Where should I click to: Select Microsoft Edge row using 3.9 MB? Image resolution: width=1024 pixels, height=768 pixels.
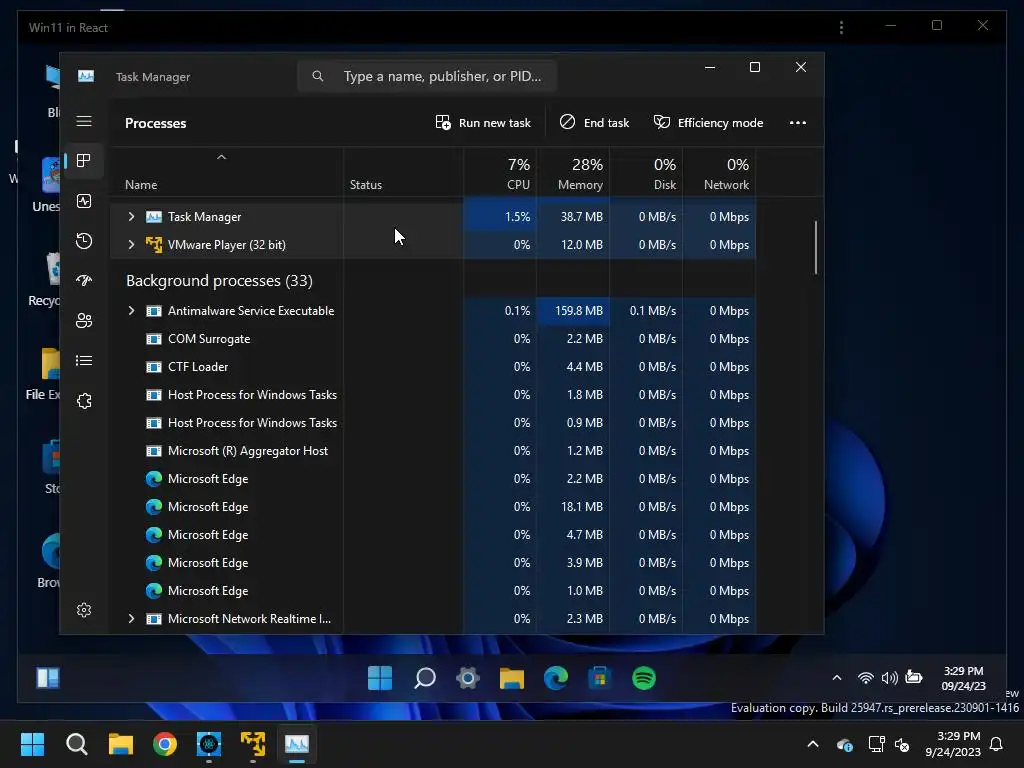tap(433, 563)
